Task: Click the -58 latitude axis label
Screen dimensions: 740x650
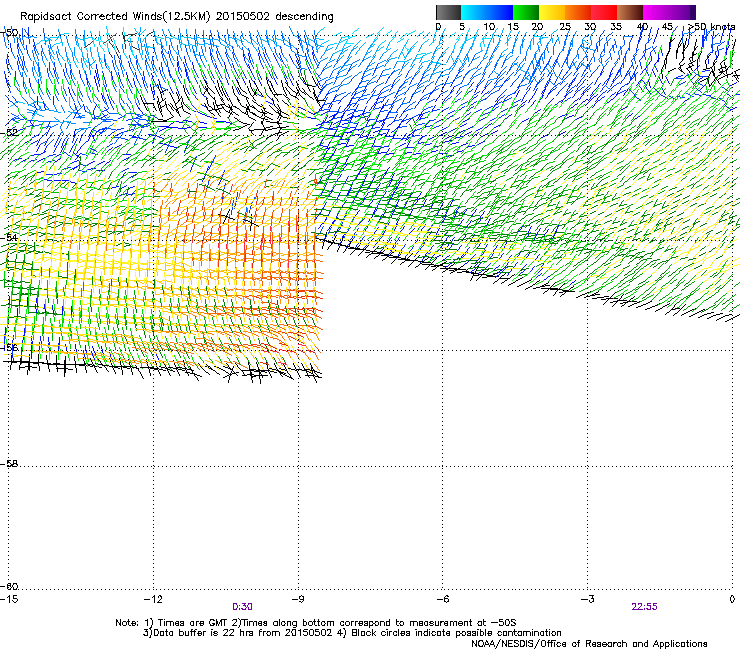Action: pyautogui.click(x=9, y=464)
